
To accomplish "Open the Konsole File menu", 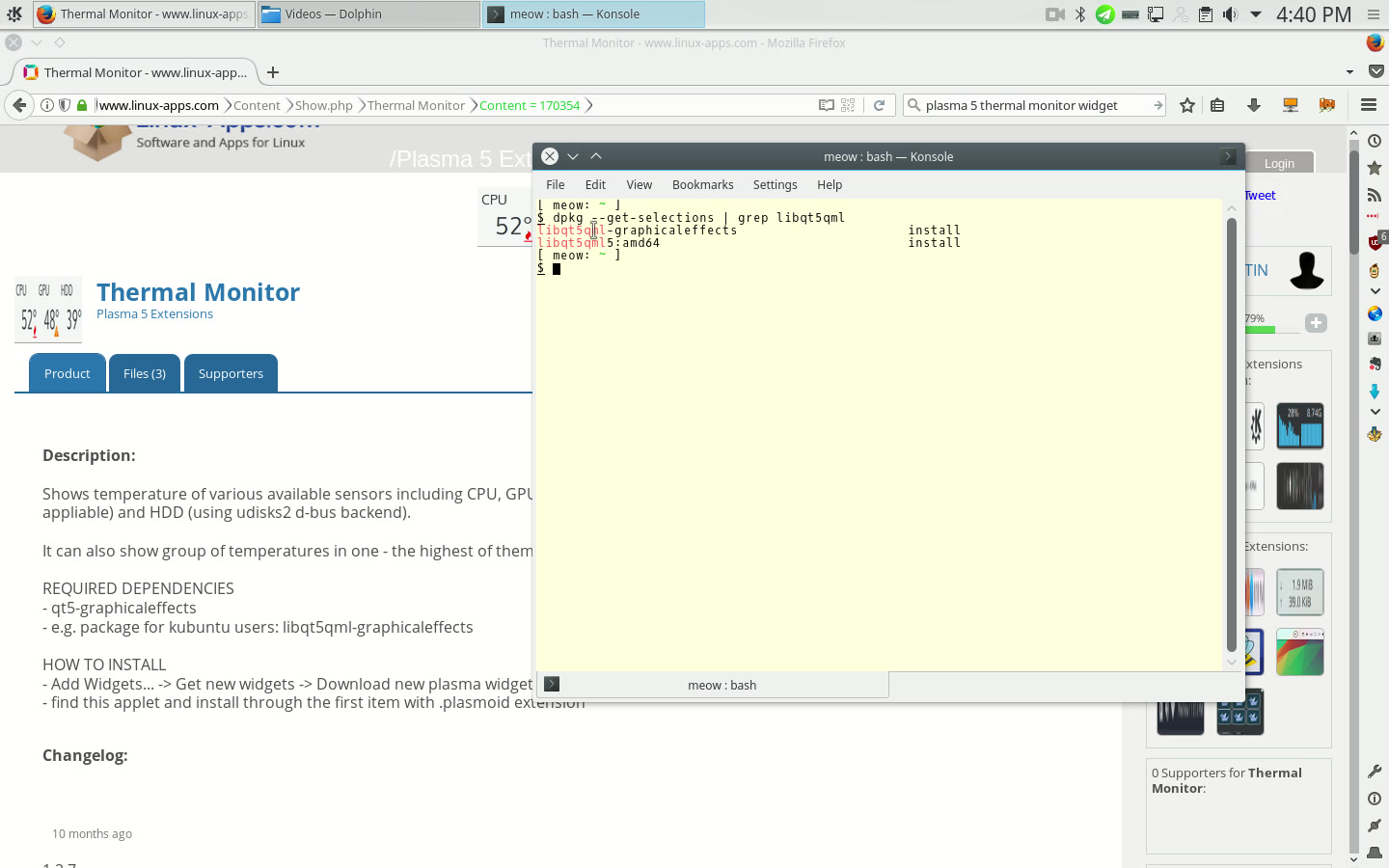I will pos(556,184).
